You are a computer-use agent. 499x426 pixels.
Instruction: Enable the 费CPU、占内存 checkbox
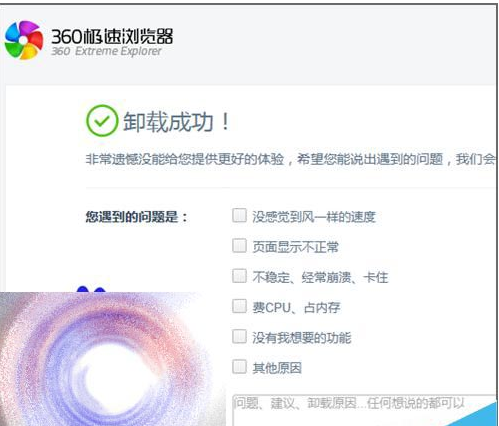click(239, 306)
